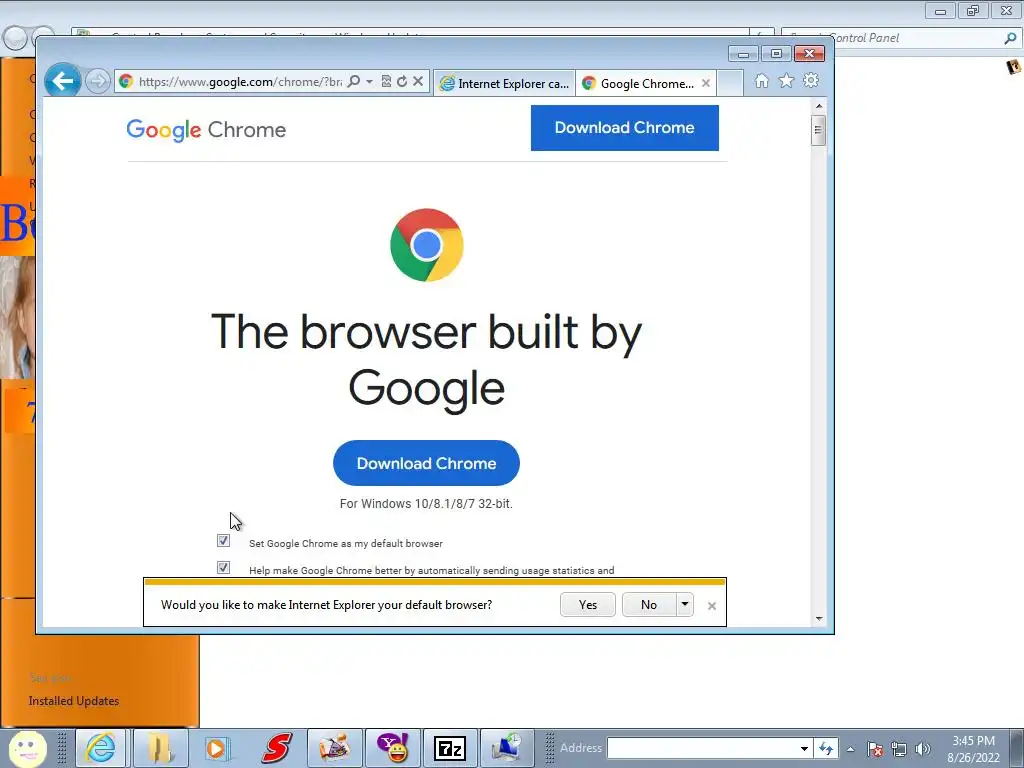Refresh the page using the reload icon
The width and height of the screenshot is (1024, 768).
(x=402, y=82)
